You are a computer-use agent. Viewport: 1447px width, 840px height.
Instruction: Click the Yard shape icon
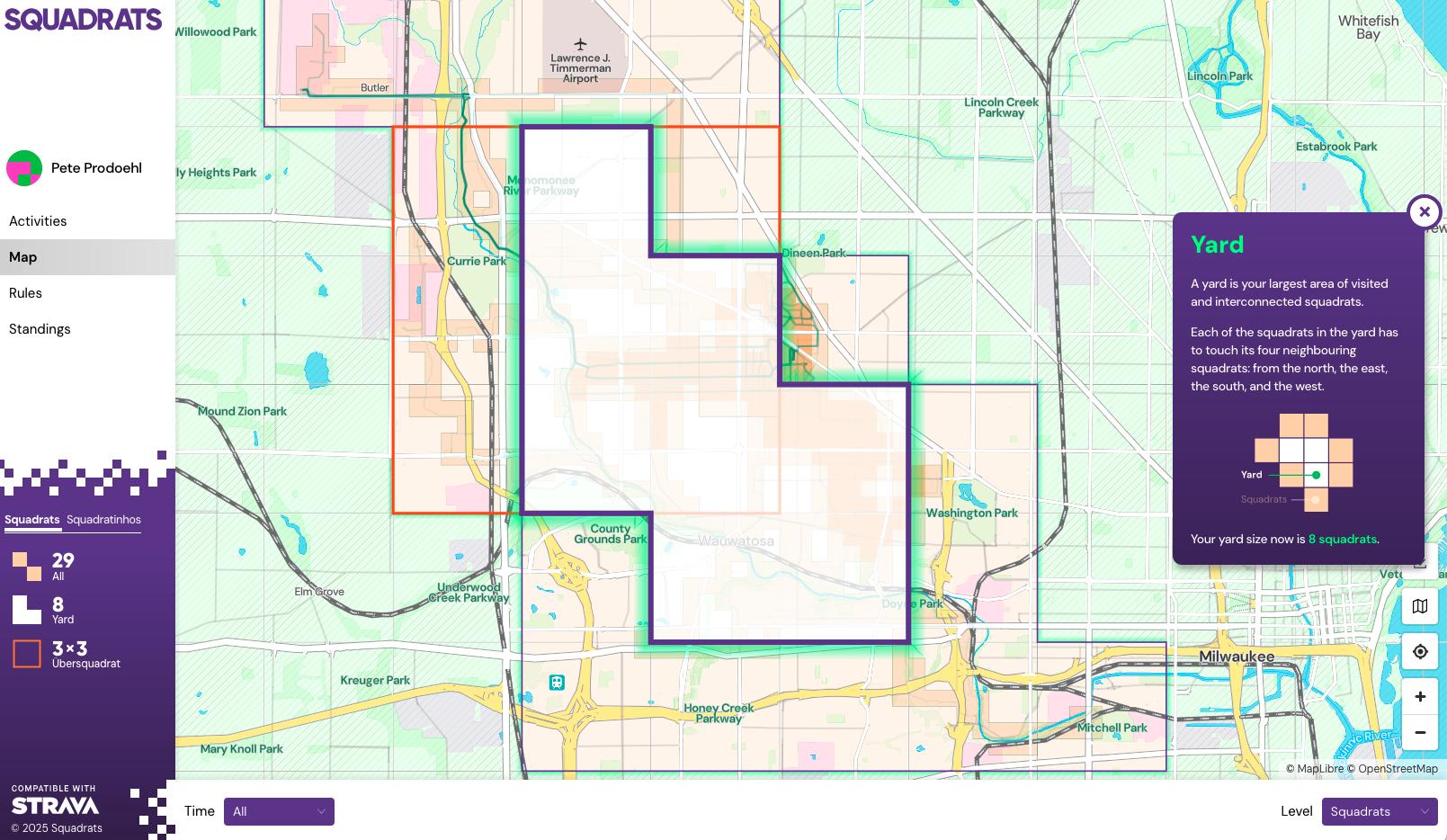click(27, 610)
